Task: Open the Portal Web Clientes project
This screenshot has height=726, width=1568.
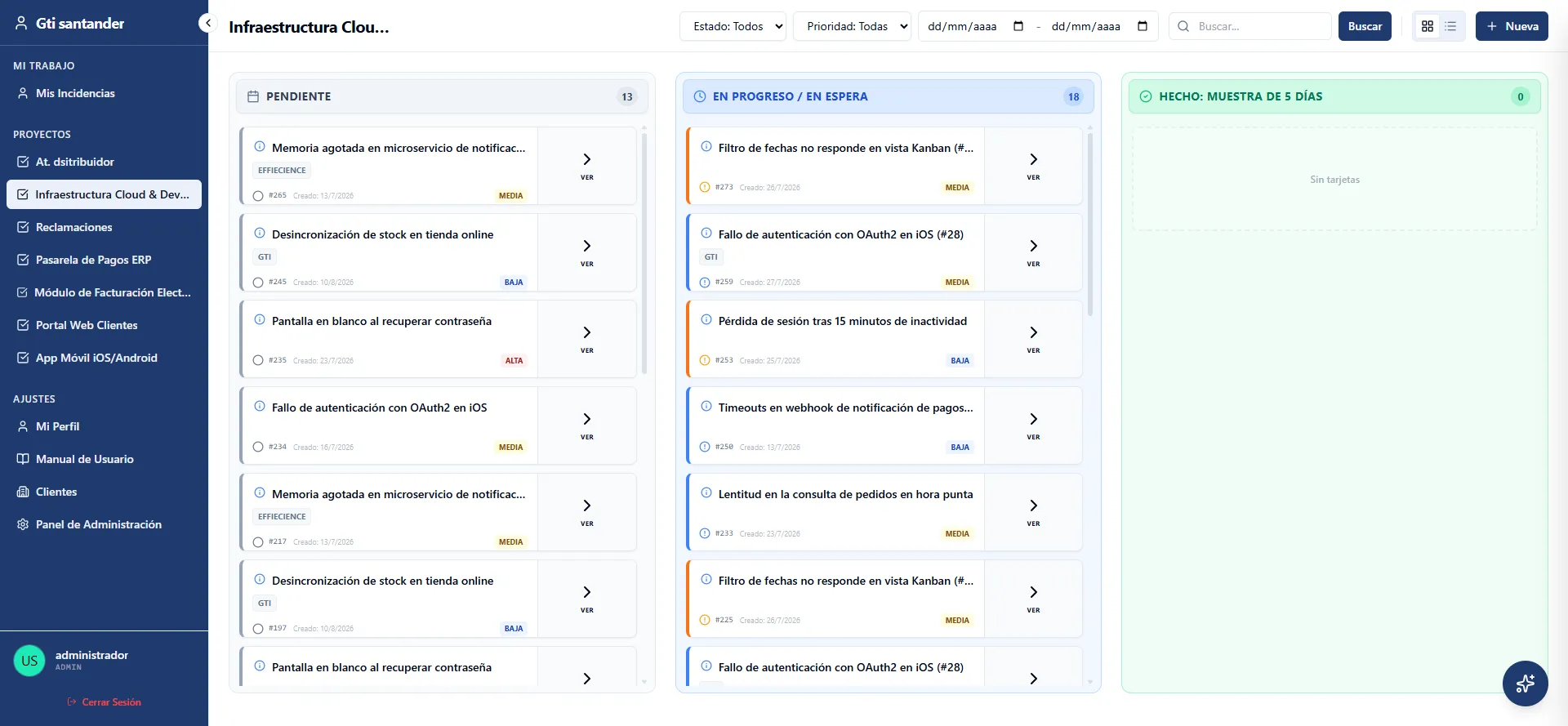Action: pos(104,325)
